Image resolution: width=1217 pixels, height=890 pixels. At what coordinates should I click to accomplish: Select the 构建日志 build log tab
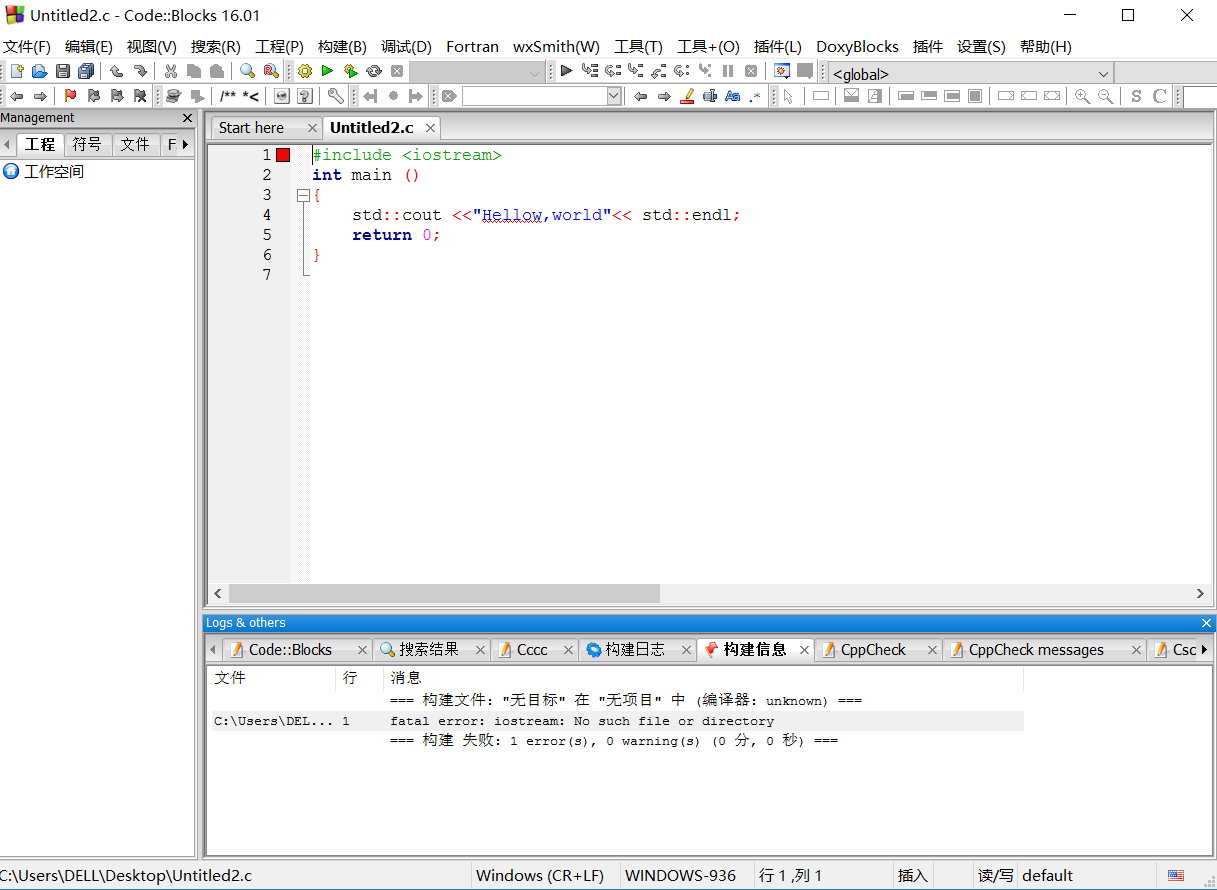coord(634,650)
